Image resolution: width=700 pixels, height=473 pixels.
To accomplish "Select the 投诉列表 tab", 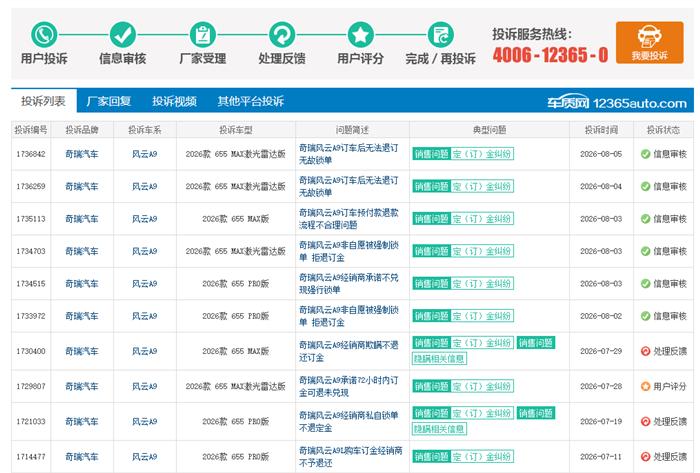I will tap(44, 101).
